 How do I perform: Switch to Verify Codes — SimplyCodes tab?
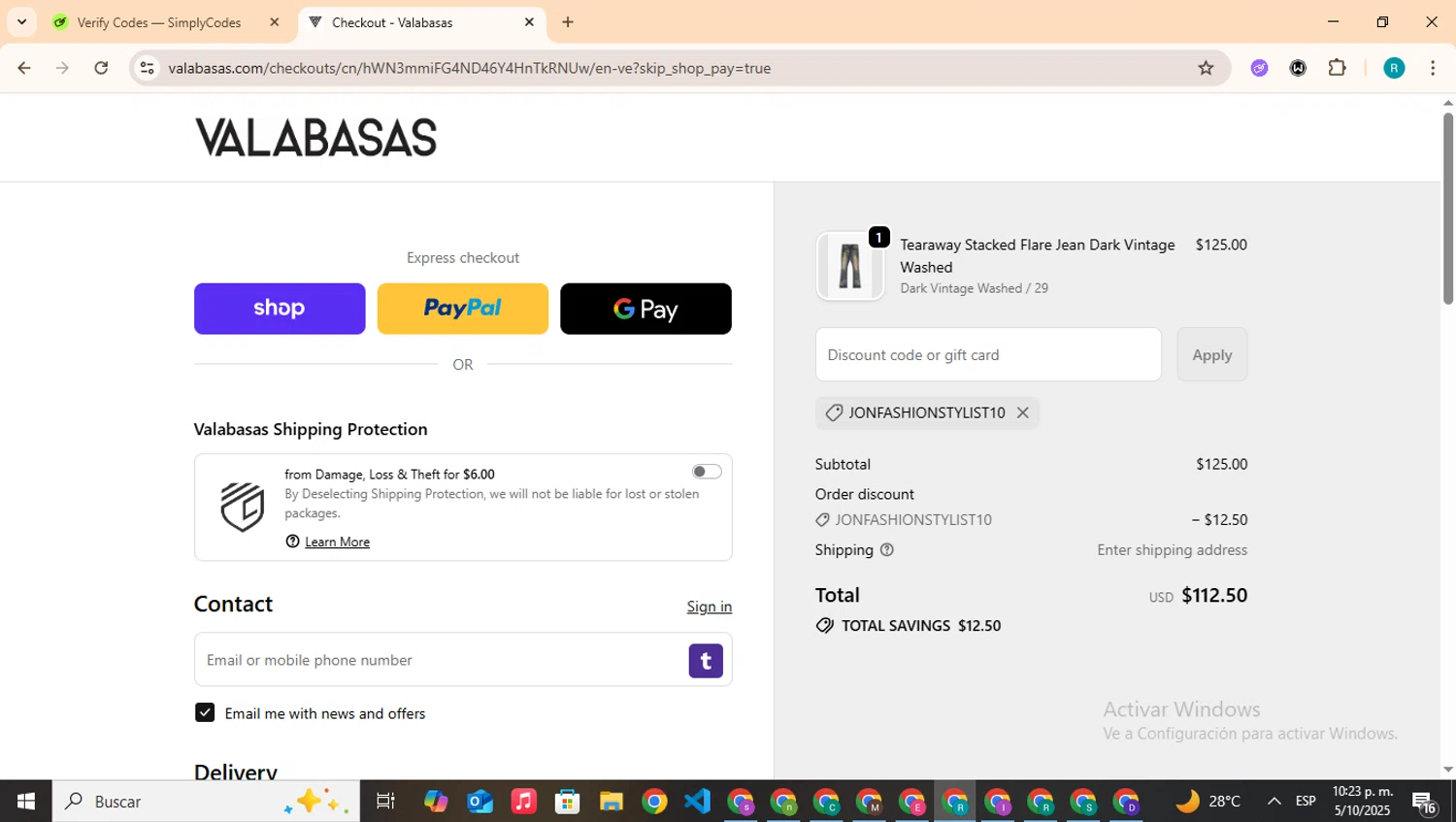[x=165, y=22]
